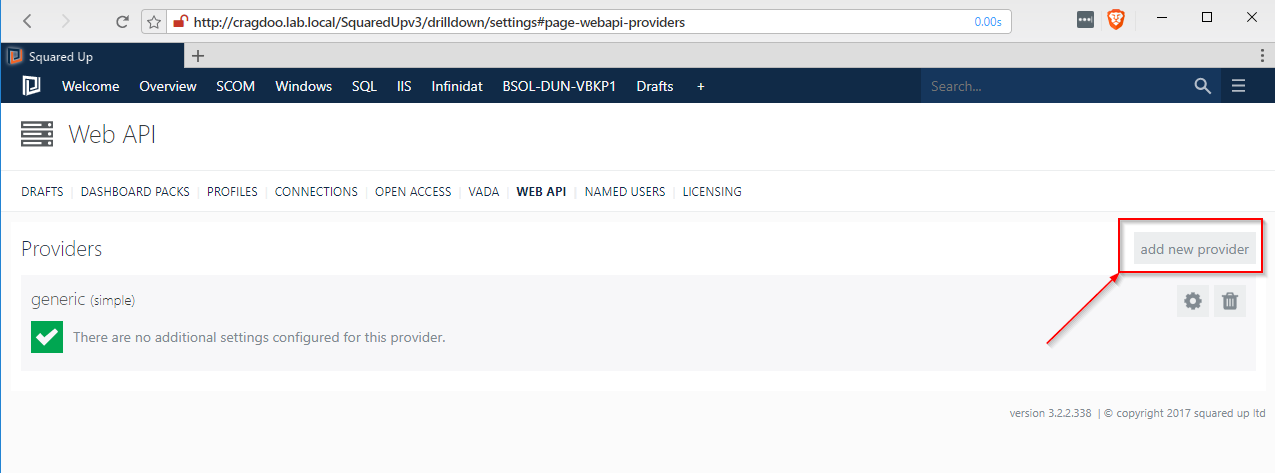The width and height of the screenshot is (1275, 473).
Task: Switch to DASHBOARD PACKS tab
Action: tap(135, 191)
